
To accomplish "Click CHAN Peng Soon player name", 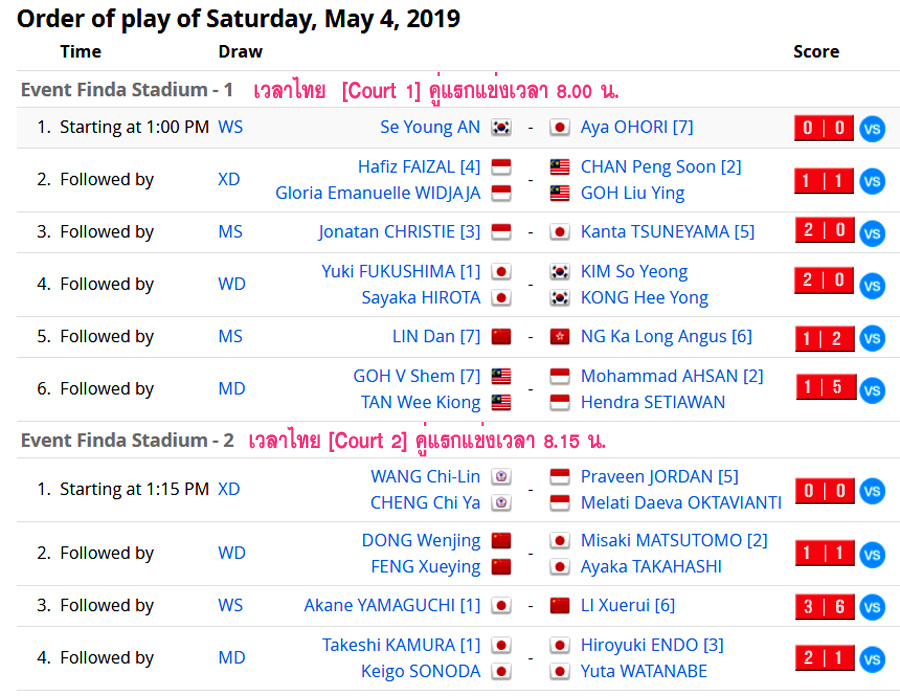I will [x=661, y=166].
